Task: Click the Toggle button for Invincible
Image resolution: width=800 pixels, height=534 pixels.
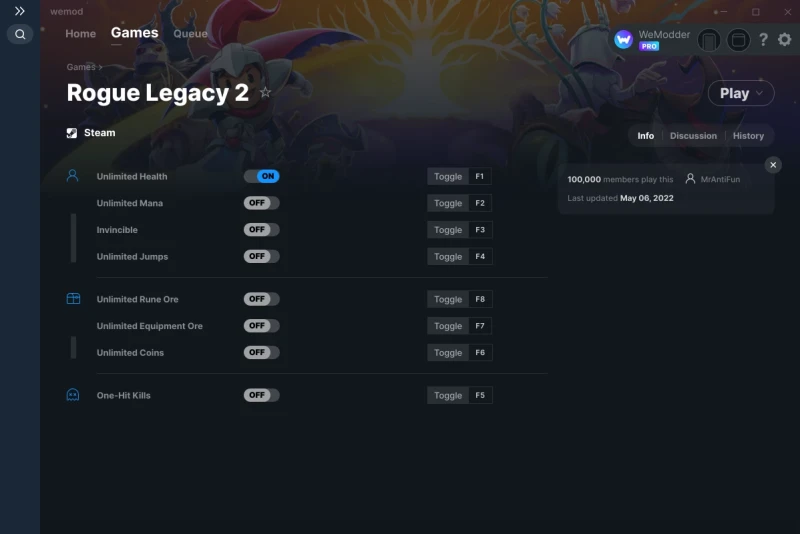Action: pos(447,230)
